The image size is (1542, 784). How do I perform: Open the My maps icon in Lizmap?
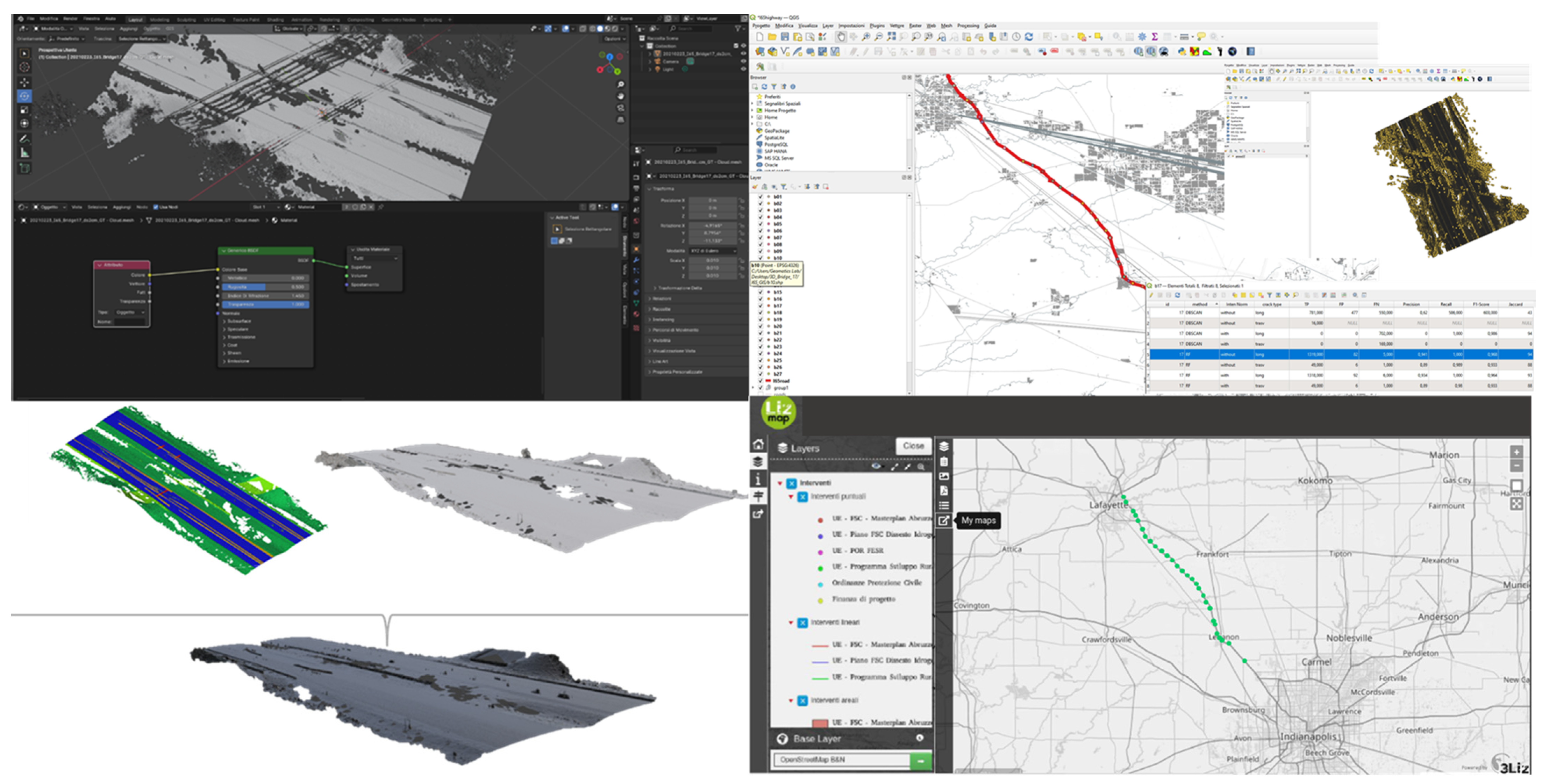[x=943, y=521]
